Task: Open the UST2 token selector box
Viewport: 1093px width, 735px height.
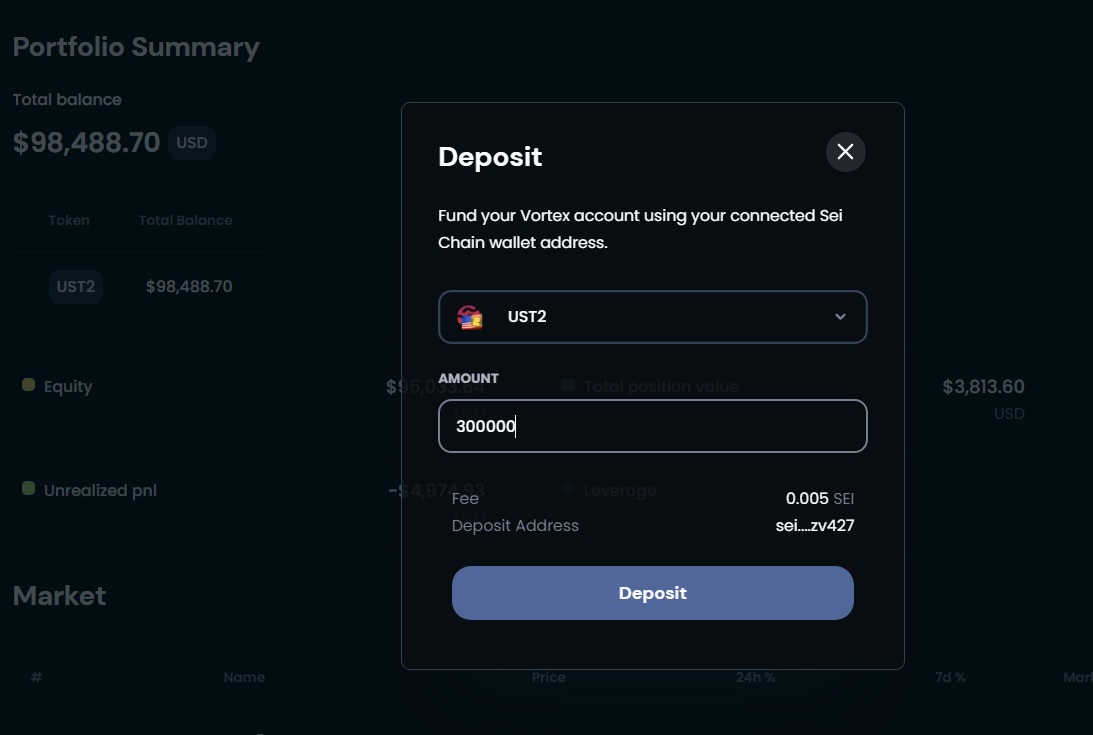Action: click(652, 317)
